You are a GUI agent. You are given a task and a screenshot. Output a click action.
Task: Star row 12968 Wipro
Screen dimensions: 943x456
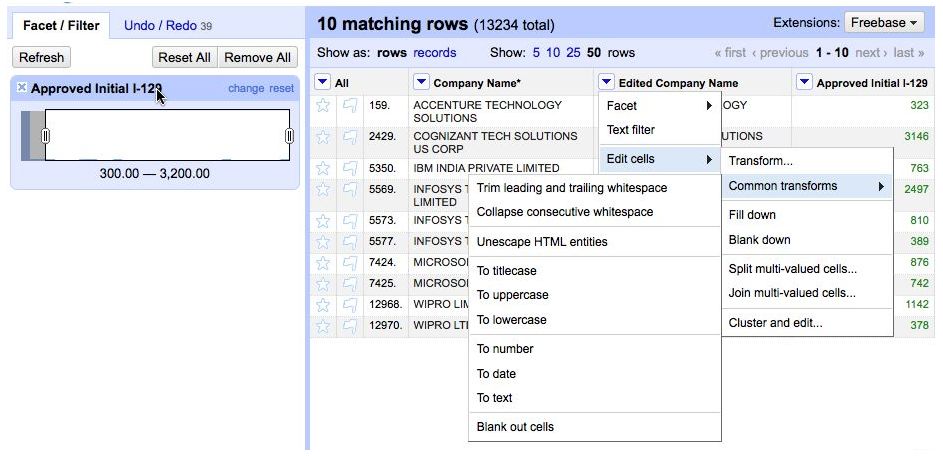coord(323,304)
